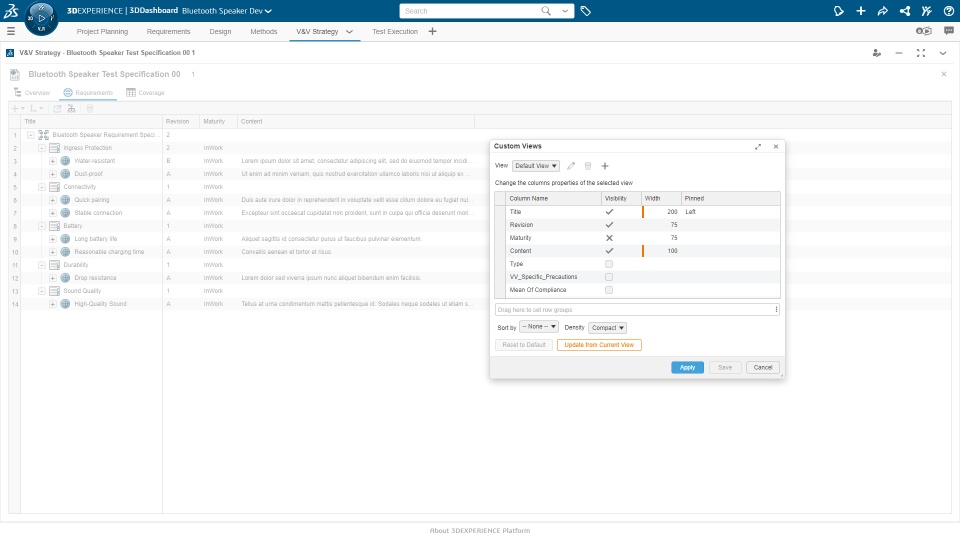Open the 3DEXPERIENCE compass
This screenshot has height=540, width=960.
42,18
